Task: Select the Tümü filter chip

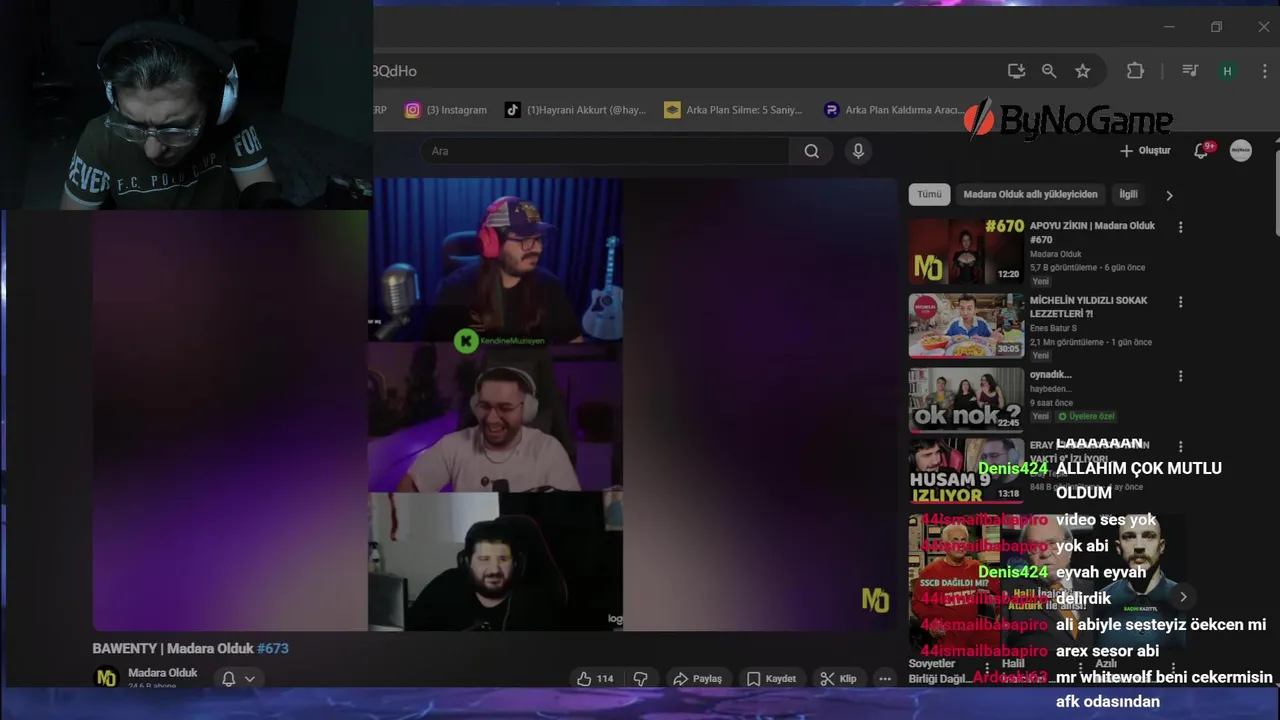Action: [x=929, y=194]
